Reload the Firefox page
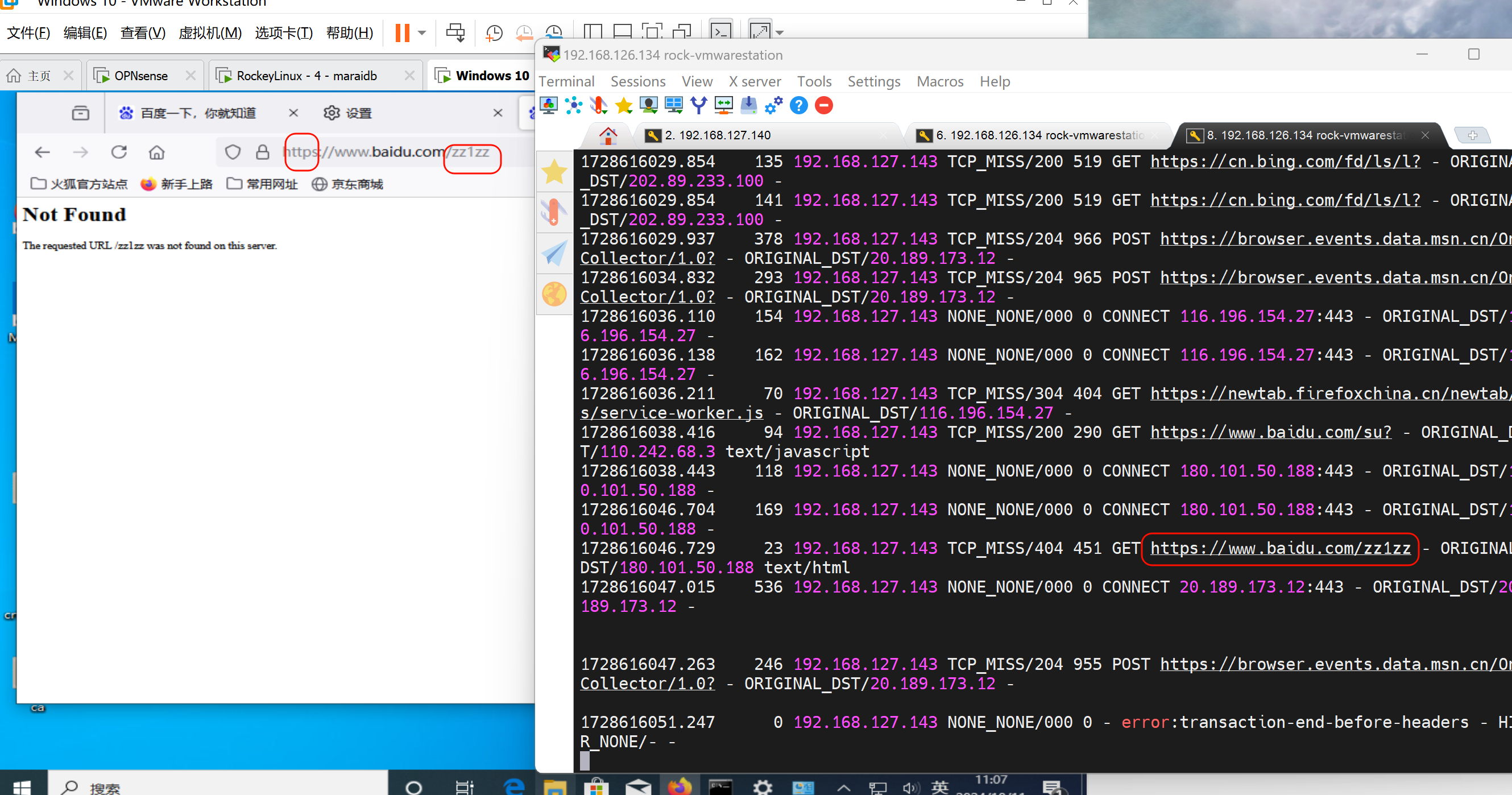The width and height of the screenshot is (1512, 795). [119, 152]
